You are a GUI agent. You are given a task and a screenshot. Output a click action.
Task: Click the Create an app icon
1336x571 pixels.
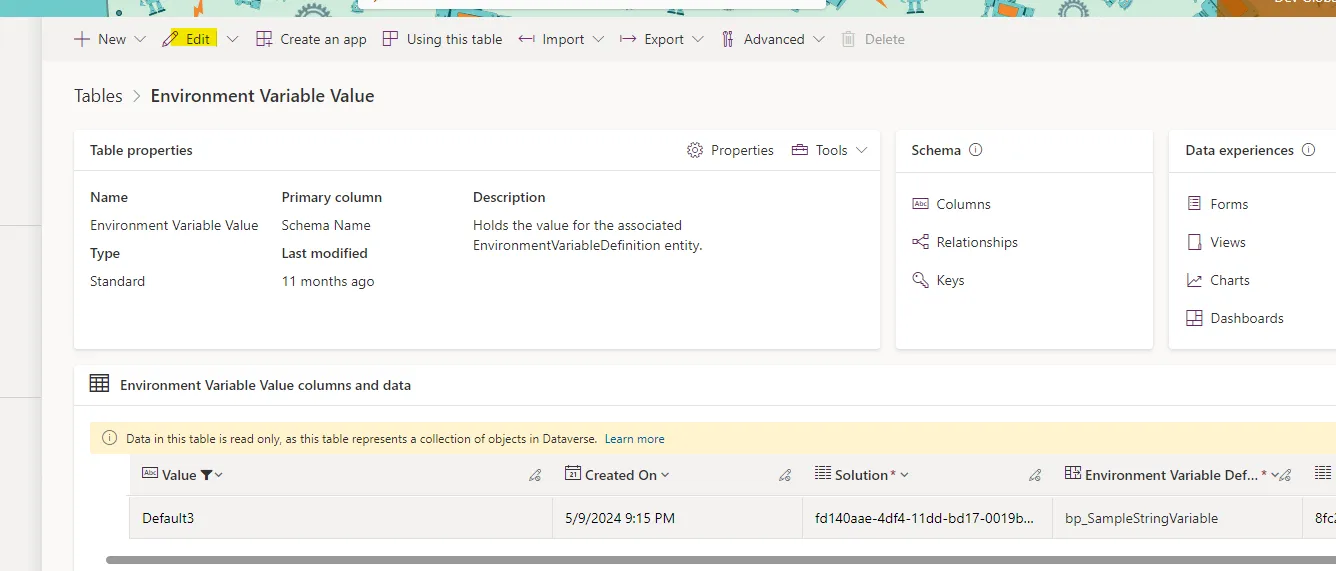pos(264,39)
